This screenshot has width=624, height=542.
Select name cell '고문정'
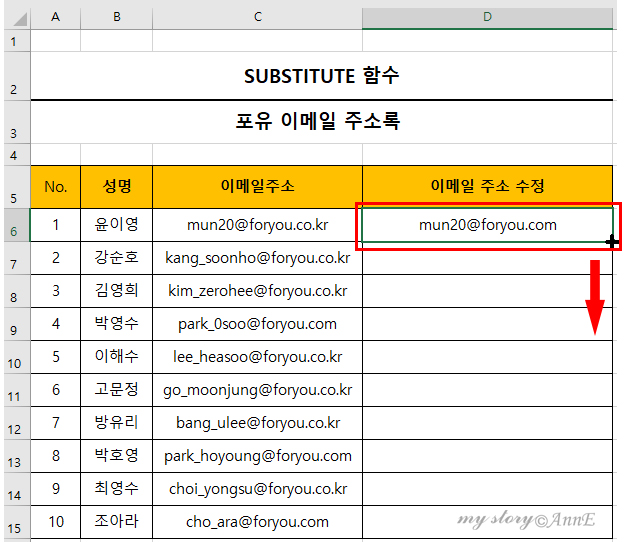(x=117, y=390)
